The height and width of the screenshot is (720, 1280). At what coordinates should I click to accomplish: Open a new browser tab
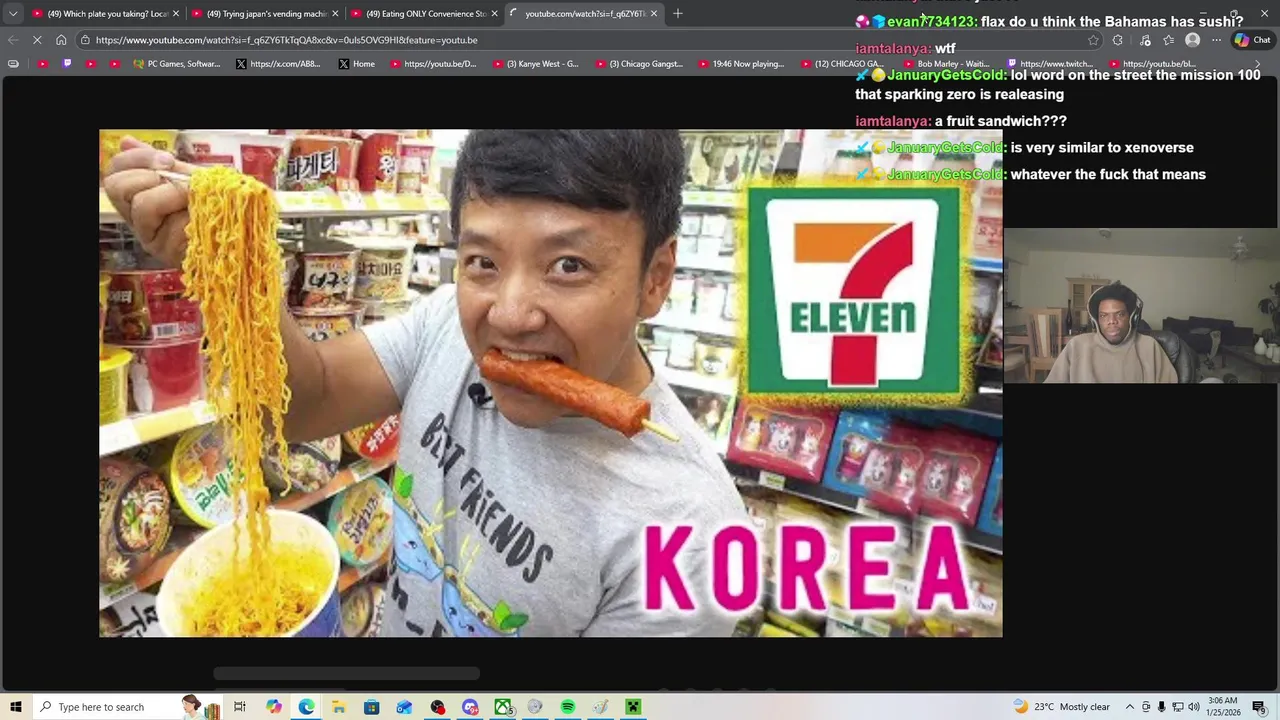click(x=678, y=13)
